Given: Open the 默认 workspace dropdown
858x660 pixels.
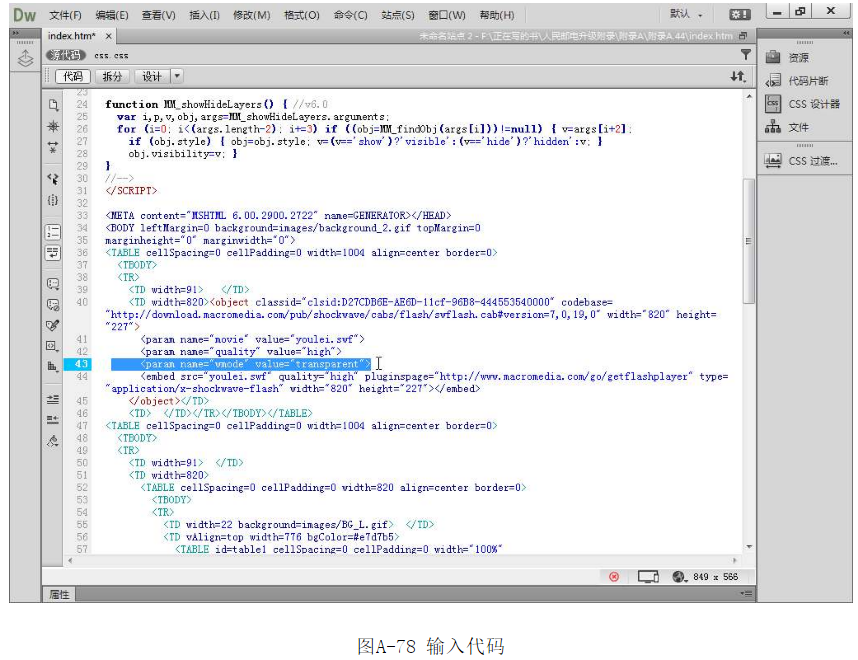Looking at the screenshot, I should [x=686, y=15].
